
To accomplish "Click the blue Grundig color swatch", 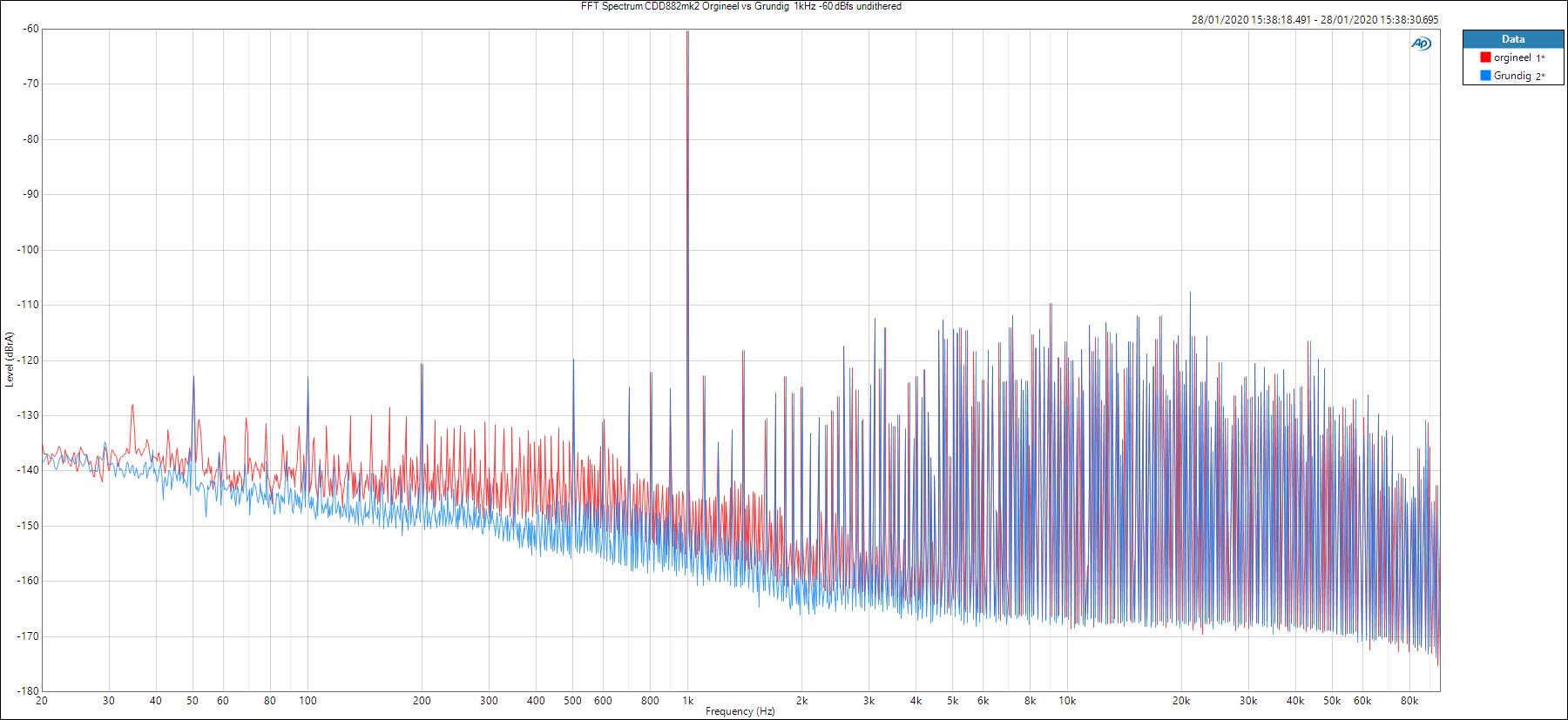I will [1485, 76].
